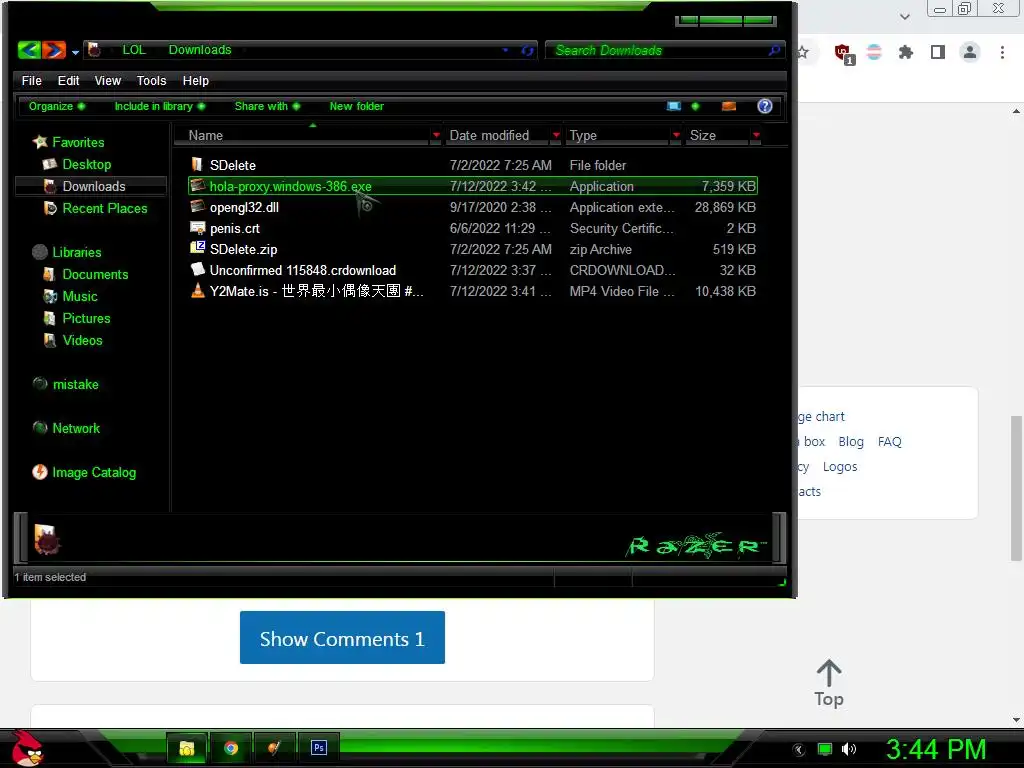The height and width of the screenshot is (768, 1024).
Task: Select the opengl32.dll file
Action: tap(473, 207)
